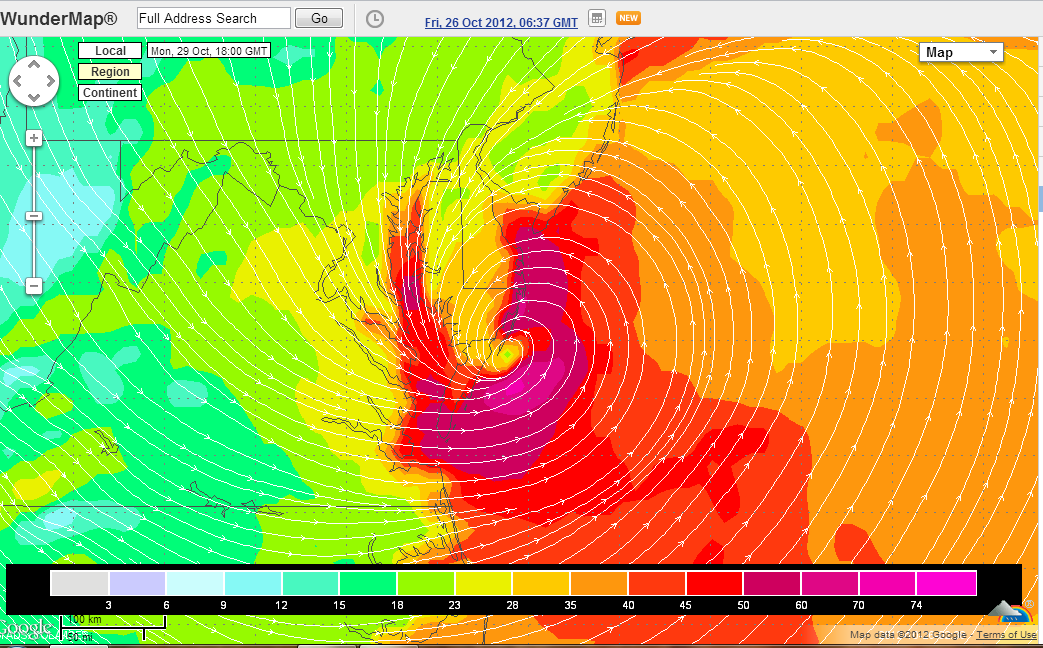Viewport: 1043px width, 648px height.
Task: Click the Map data ©2012 Google text
Action: click(x=908, y=635)
